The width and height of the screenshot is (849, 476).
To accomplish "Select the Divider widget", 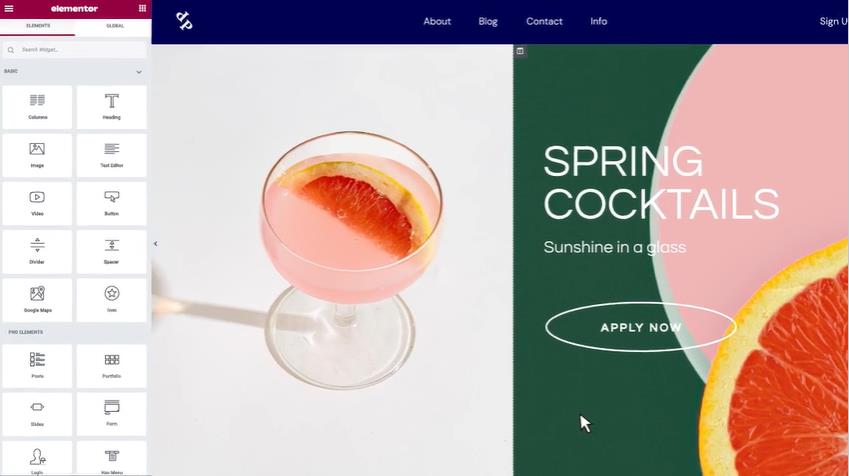I will [37, 252].
